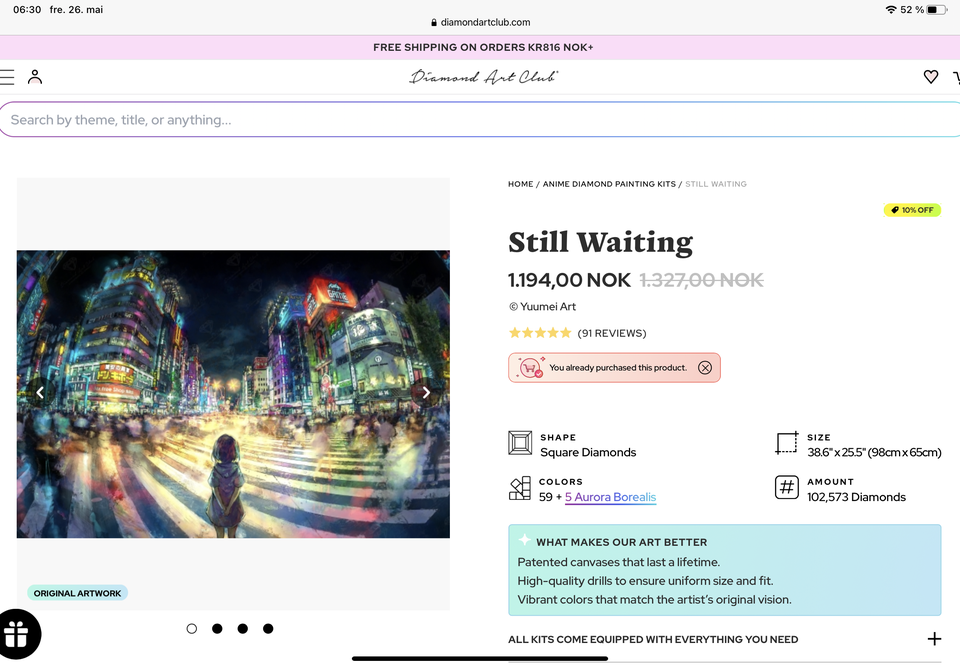Open the hamburger navigation menu
This screenshot has width=960, height=667.
click(6, 77)
